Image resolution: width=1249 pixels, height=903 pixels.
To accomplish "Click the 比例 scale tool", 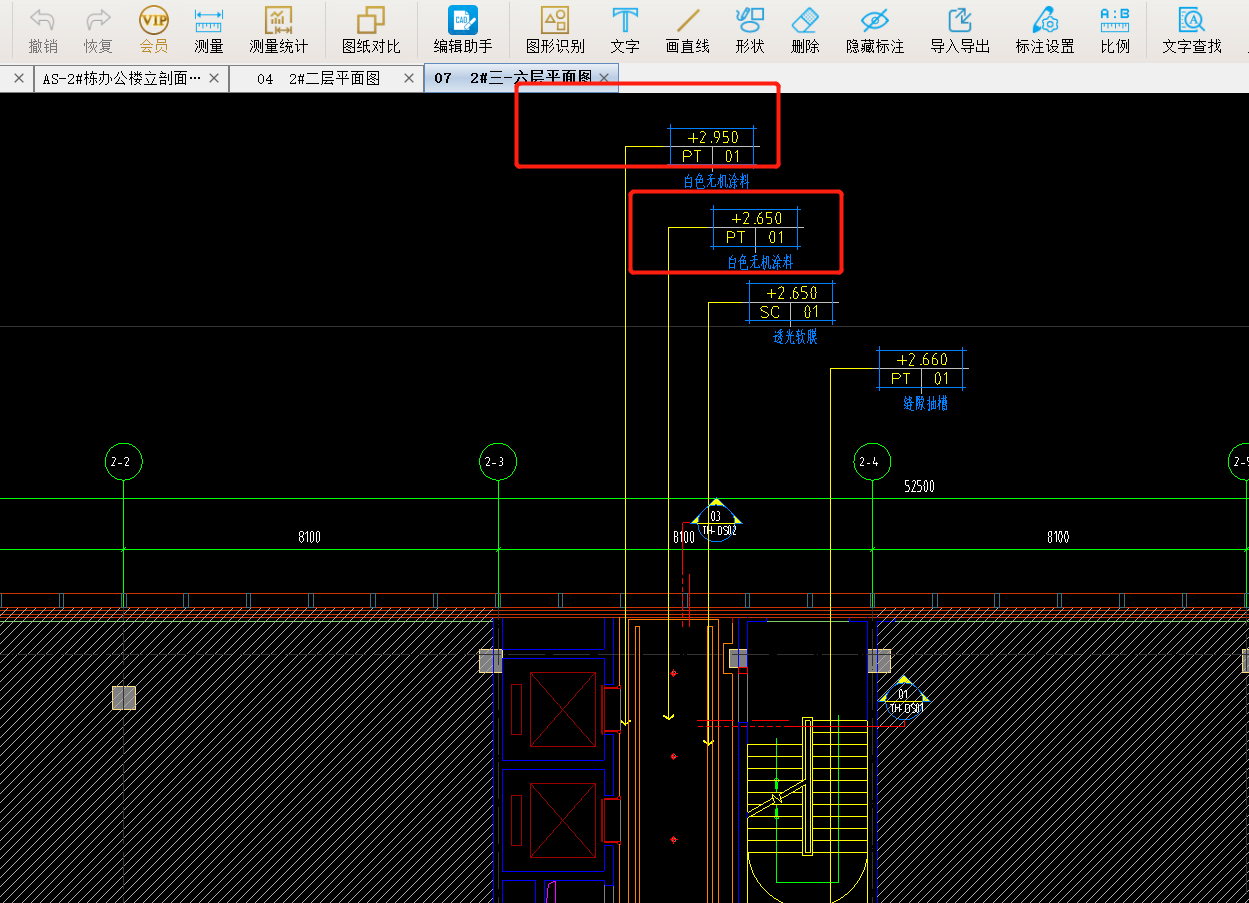I will tap(1115, 21).
